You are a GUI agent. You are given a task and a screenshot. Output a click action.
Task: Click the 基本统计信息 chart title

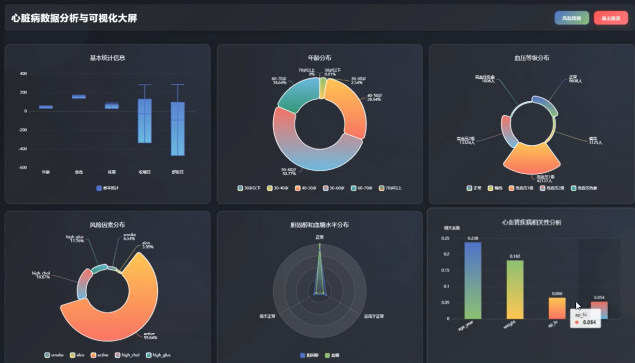click(107, 58)
